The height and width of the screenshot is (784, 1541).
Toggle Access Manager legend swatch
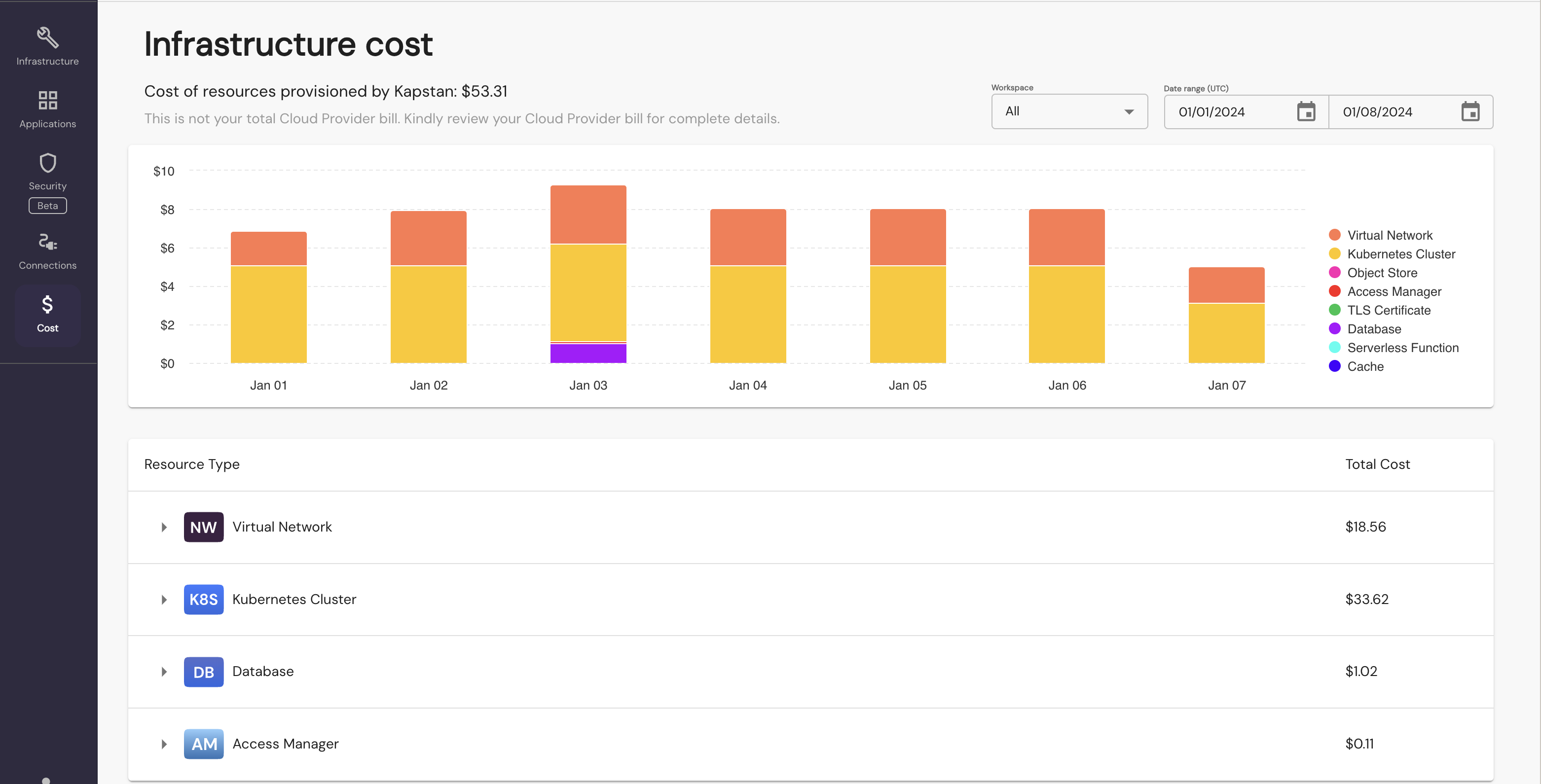tap(1335, 291)
